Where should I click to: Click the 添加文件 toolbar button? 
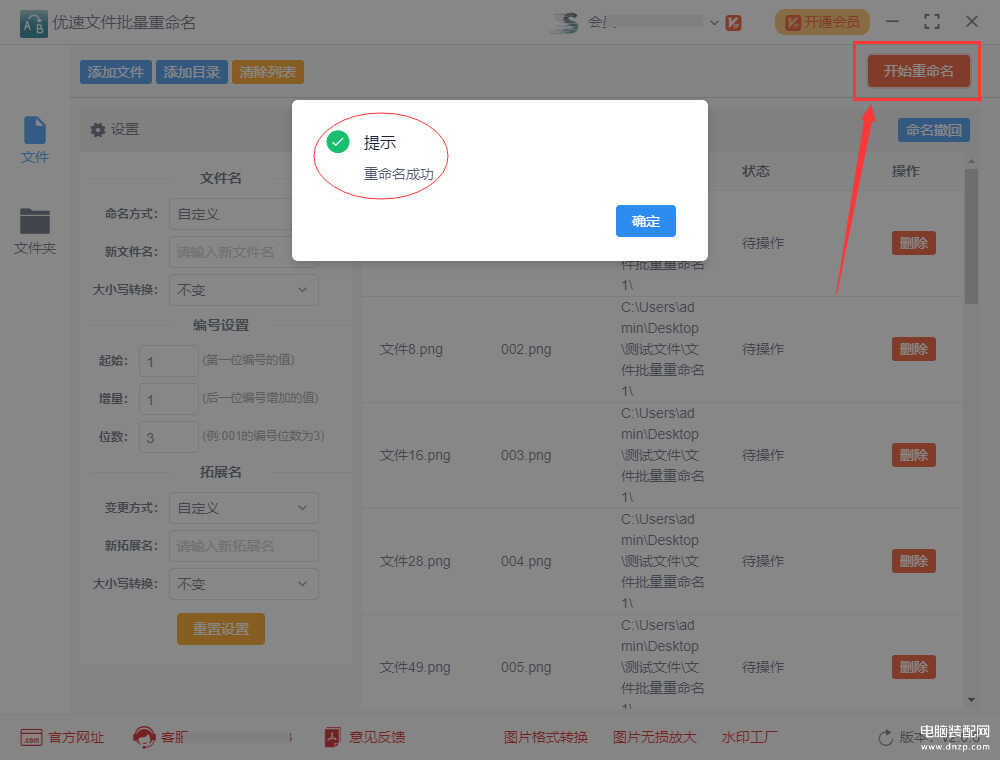click(116, 72)
